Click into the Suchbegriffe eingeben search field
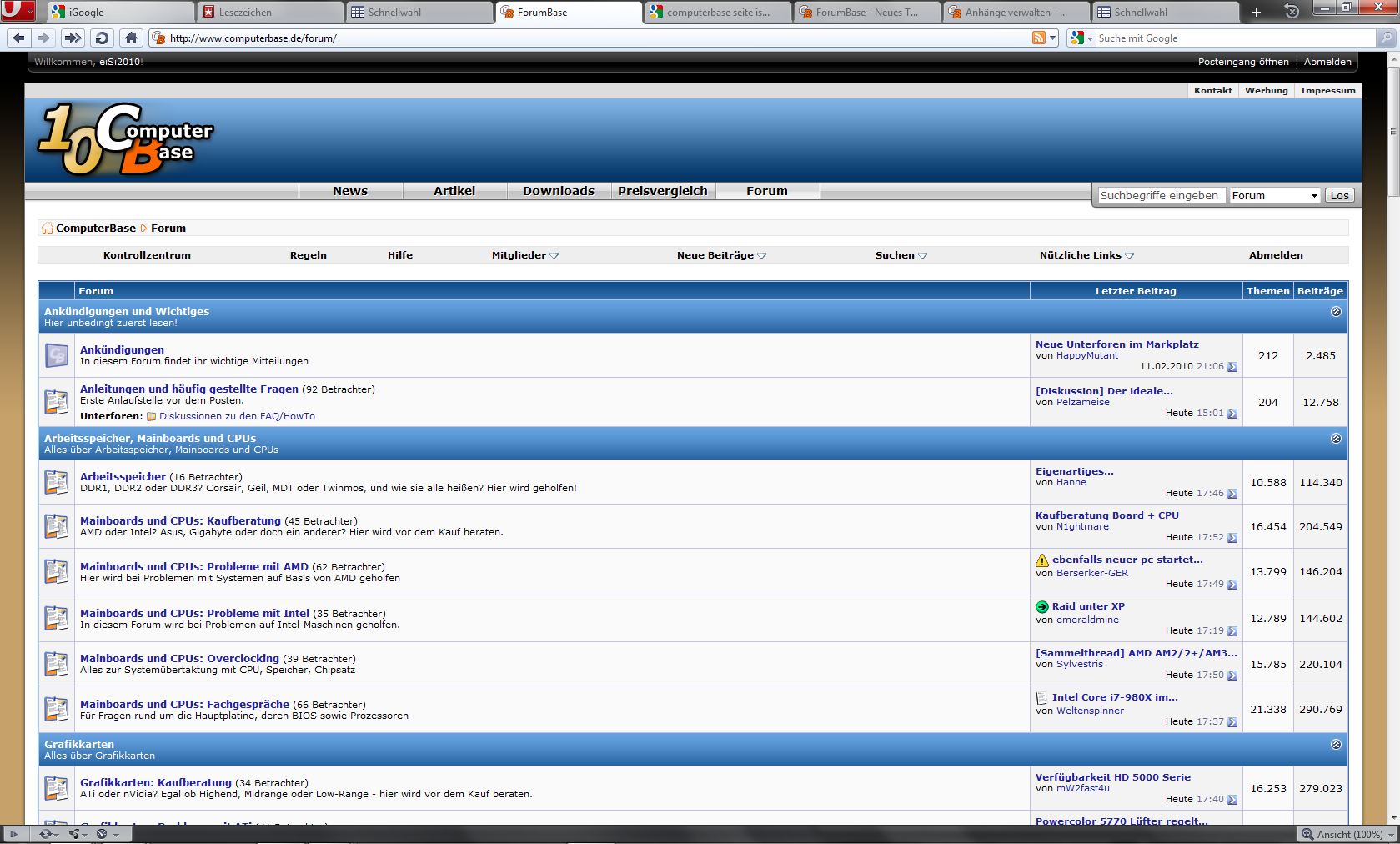The height and width of the screenshot is (844, 1400). (1162, 196)
